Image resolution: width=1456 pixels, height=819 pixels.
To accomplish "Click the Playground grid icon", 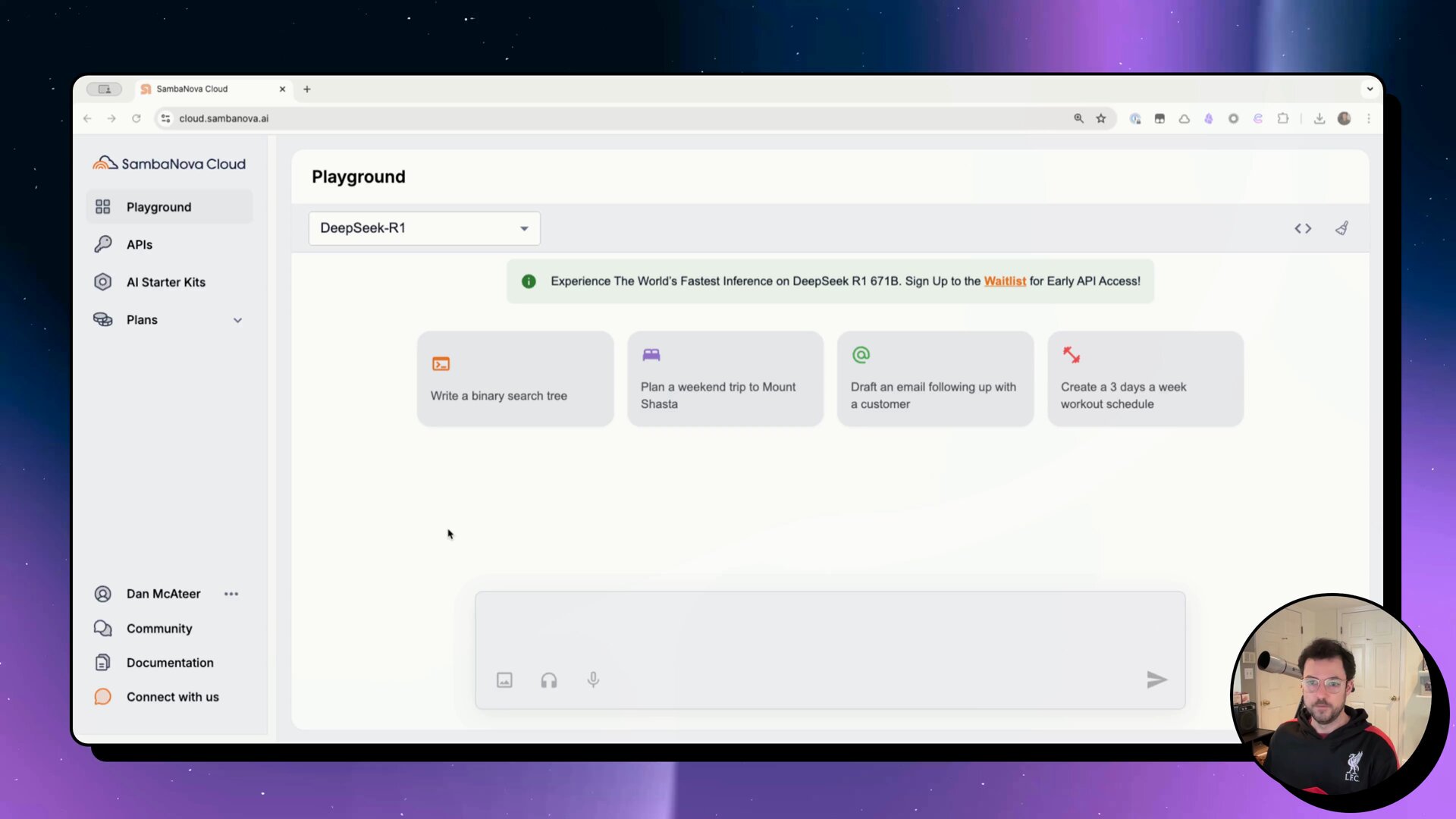I will tap(102, 207).
